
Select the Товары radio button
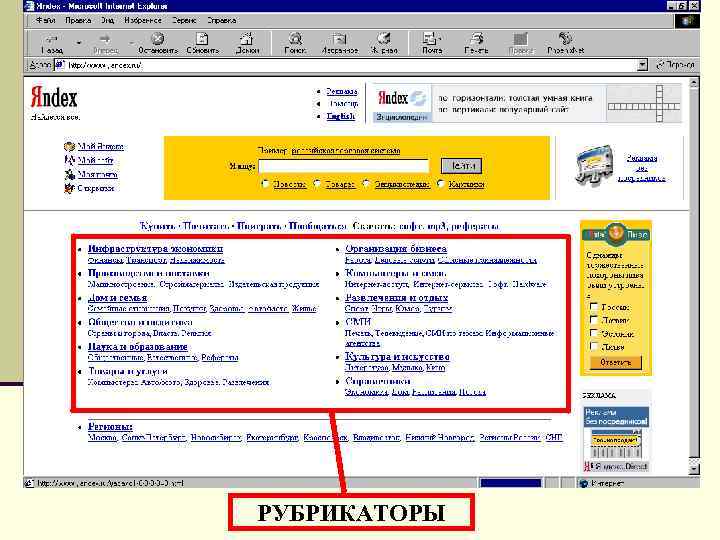317,184
